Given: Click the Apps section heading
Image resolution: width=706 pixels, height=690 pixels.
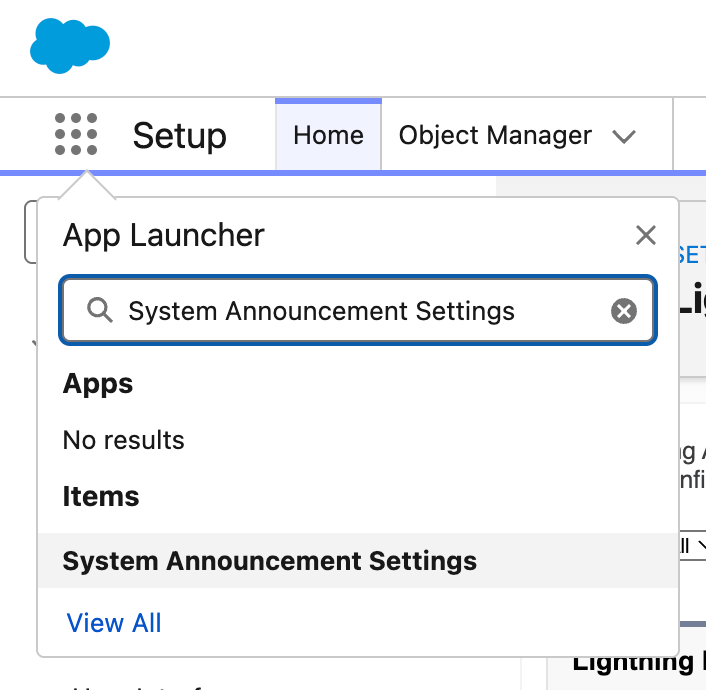Looking at the screenshot, I should (x=98, y=384).
